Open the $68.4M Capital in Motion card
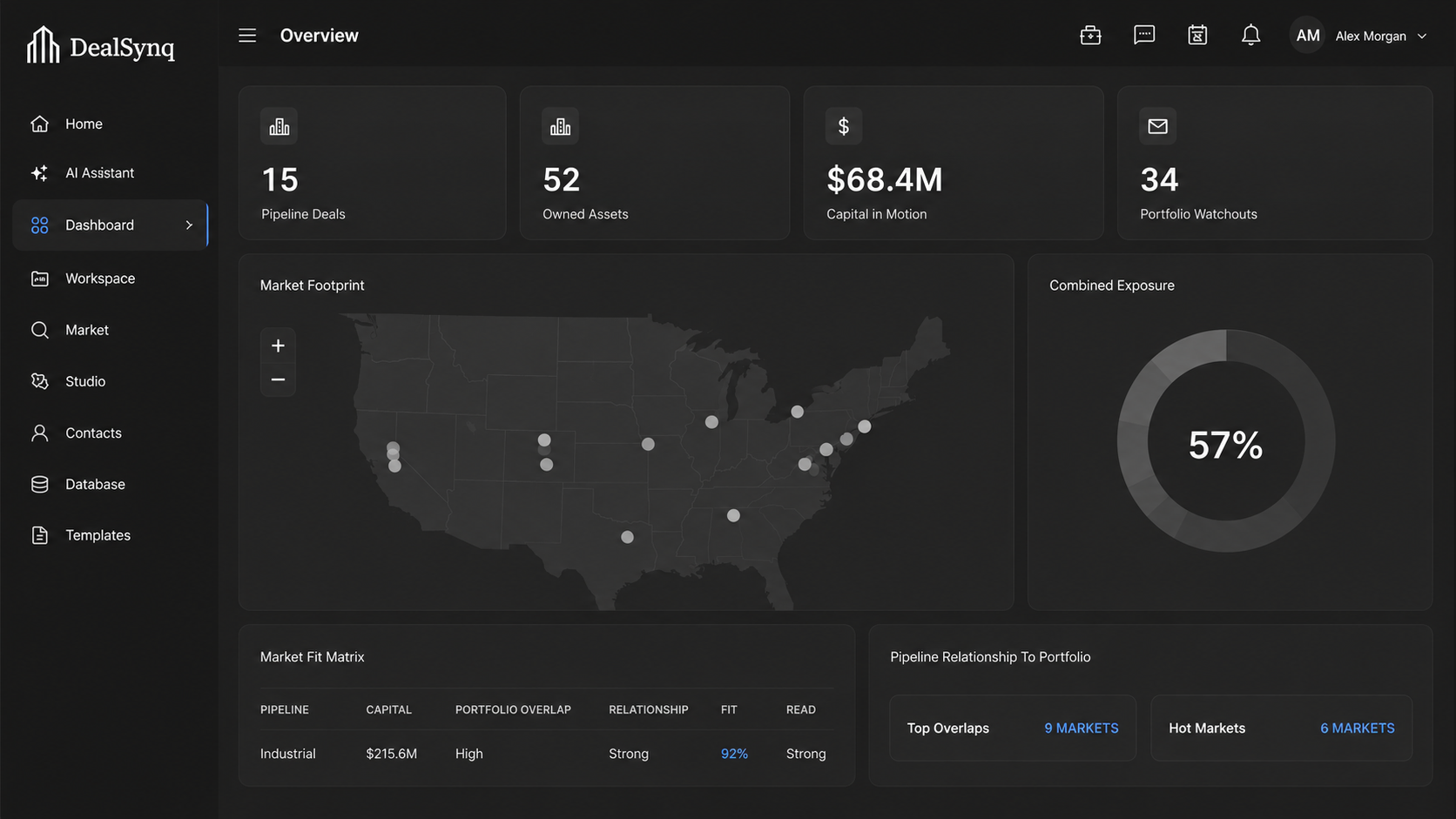The image size is (1456, 819). pyautogui.click(x=954, y=163)
